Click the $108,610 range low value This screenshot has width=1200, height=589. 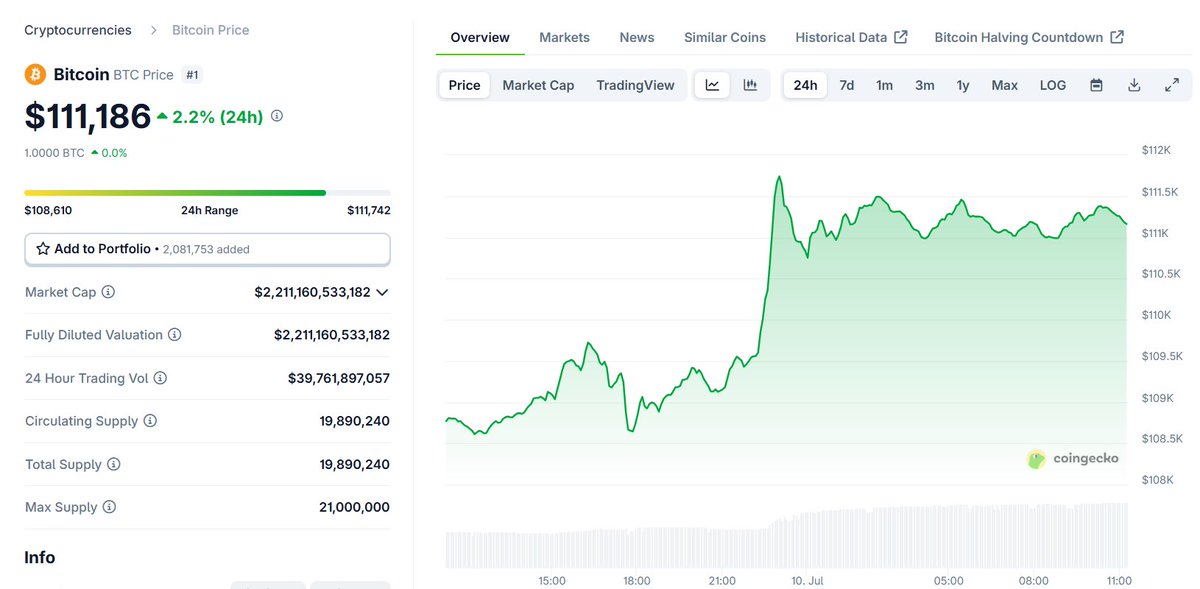[48, 210]
